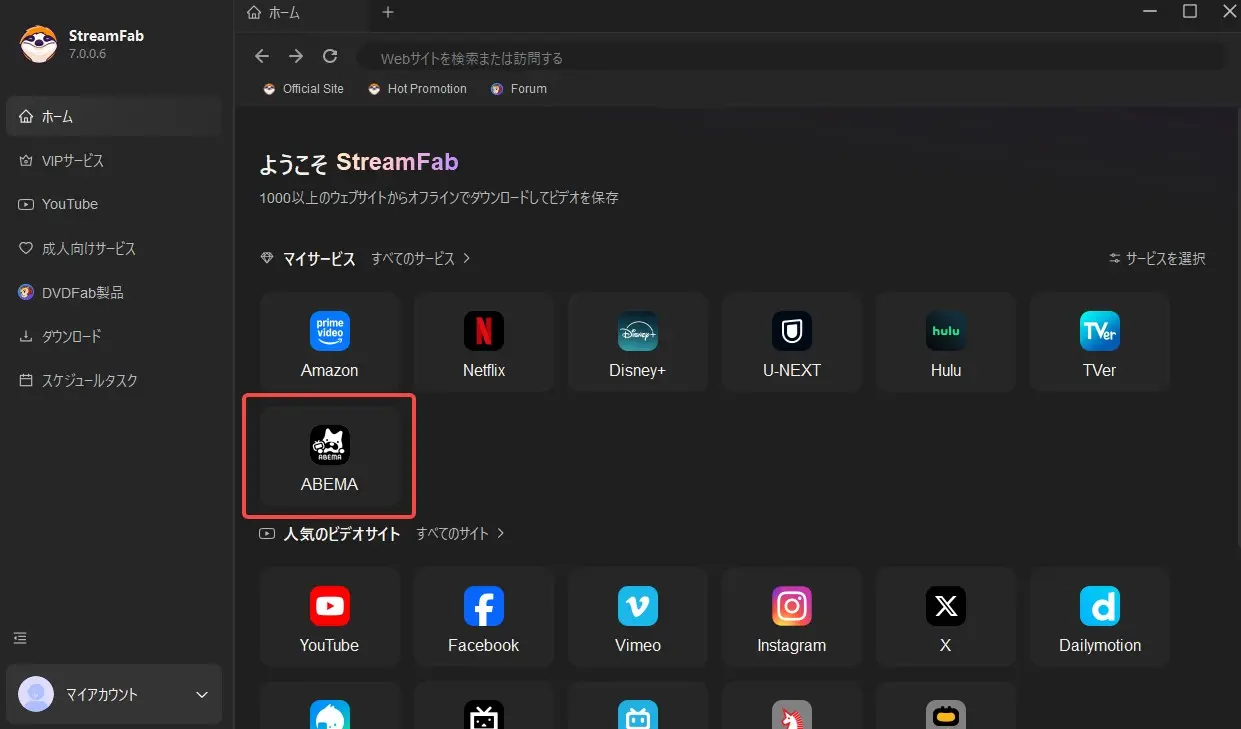Select YouTube in the sidebar

pyautogui.click(x=114, y=204)
